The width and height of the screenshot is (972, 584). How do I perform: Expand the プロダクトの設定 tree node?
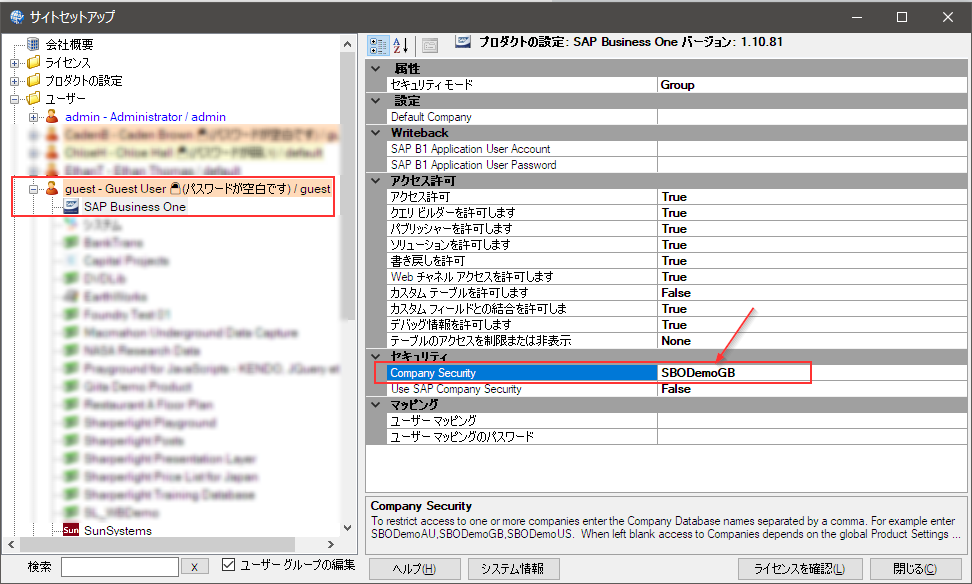point(14,81)
